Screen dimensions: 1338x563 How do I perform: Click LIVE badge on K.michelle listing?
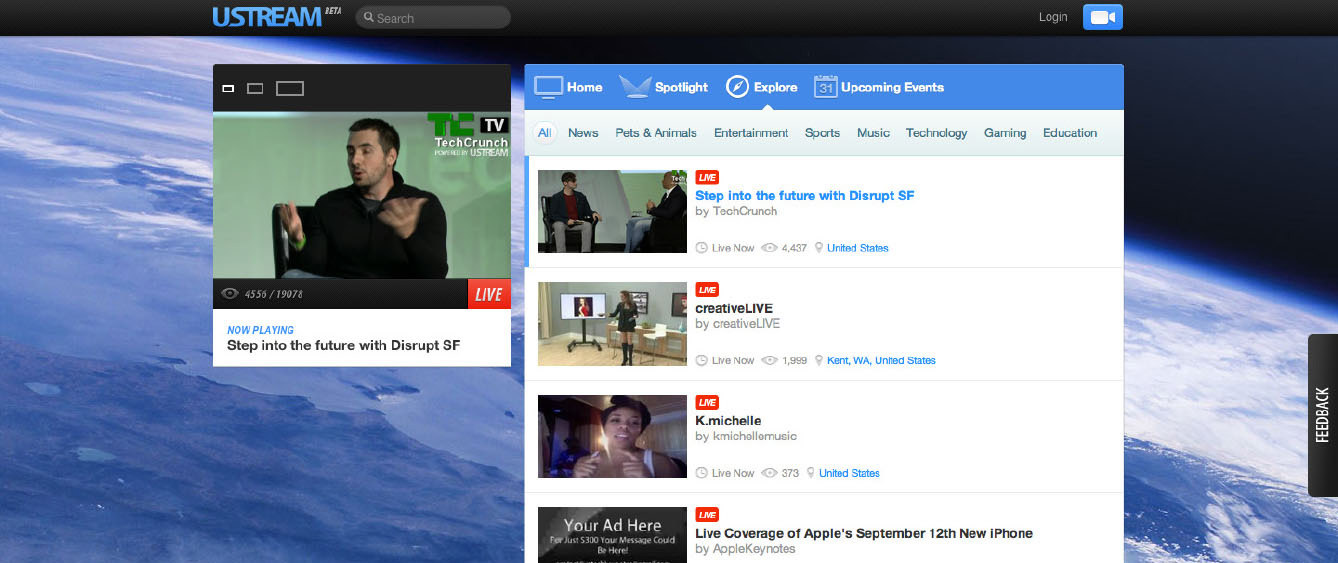(707, 403)
